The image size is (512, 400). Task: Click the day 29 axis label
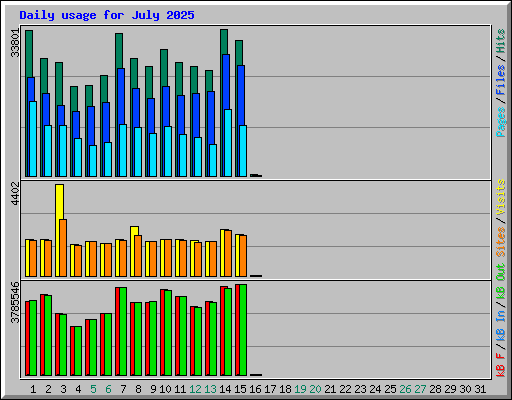[x=450, y=389]
